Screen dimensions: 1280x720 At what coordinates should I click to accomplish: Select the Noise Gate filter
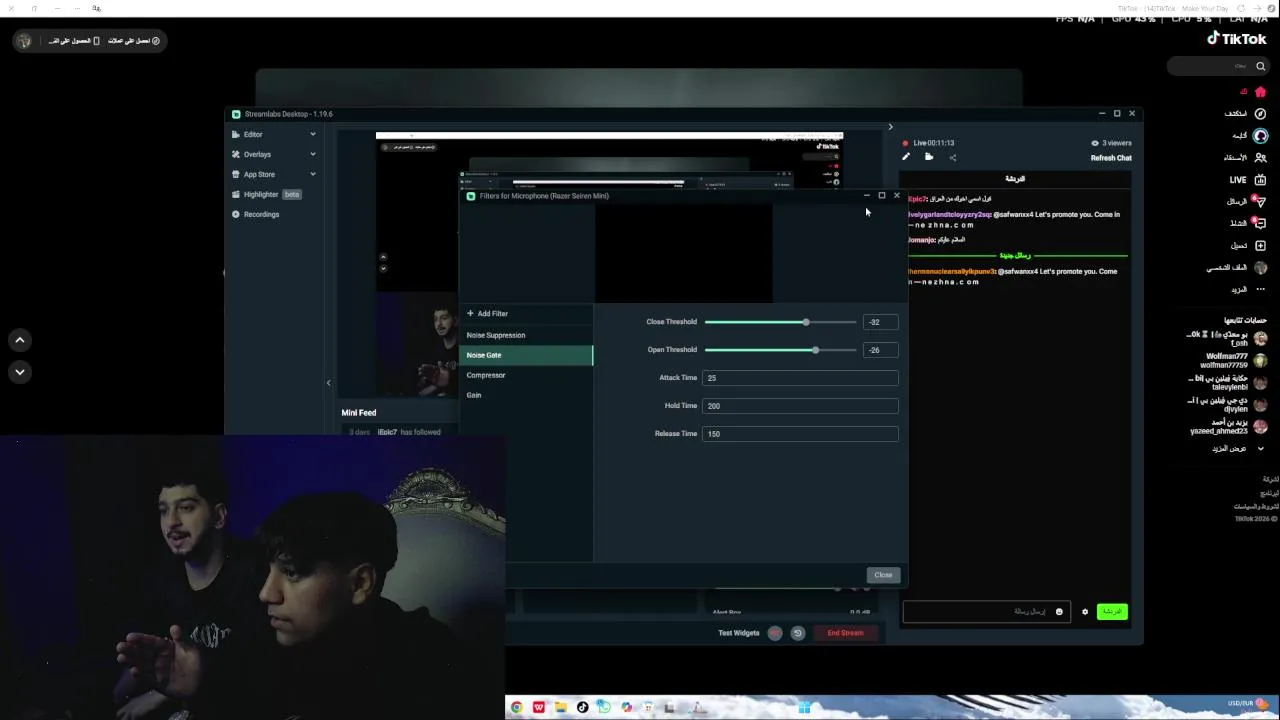(x=527, y=355)
